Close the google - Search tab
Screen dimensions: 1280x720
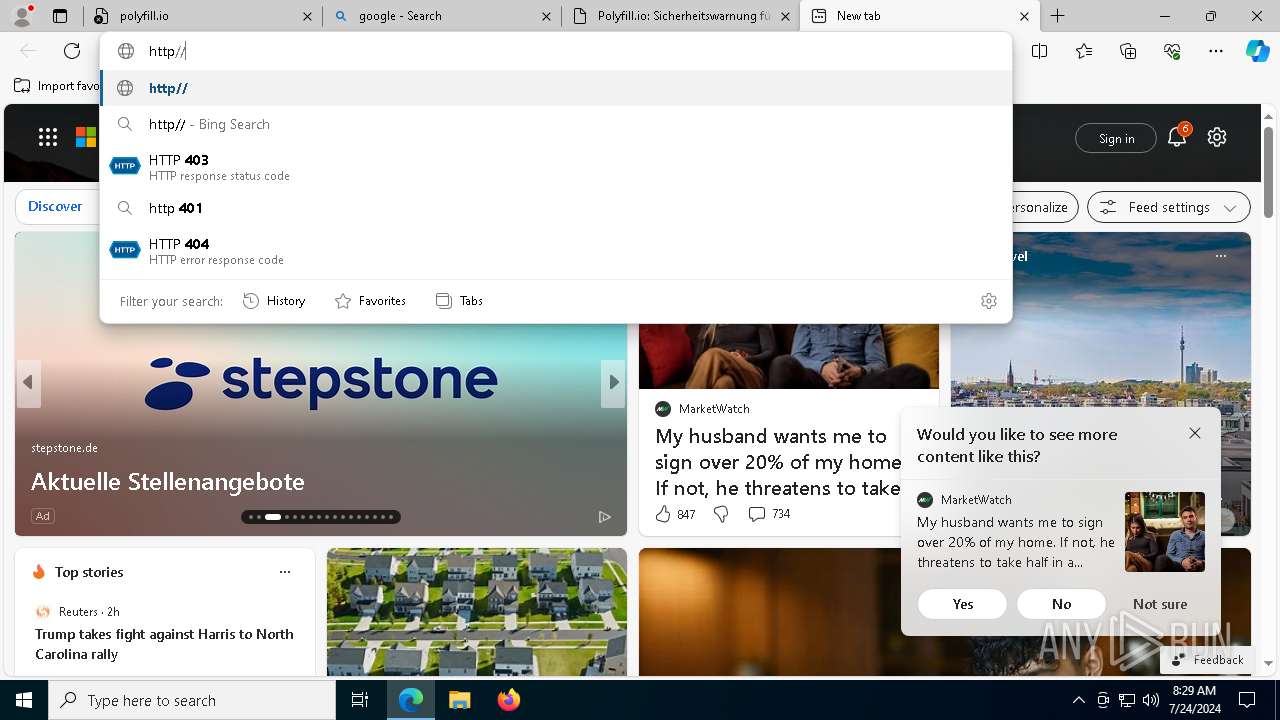546,16
